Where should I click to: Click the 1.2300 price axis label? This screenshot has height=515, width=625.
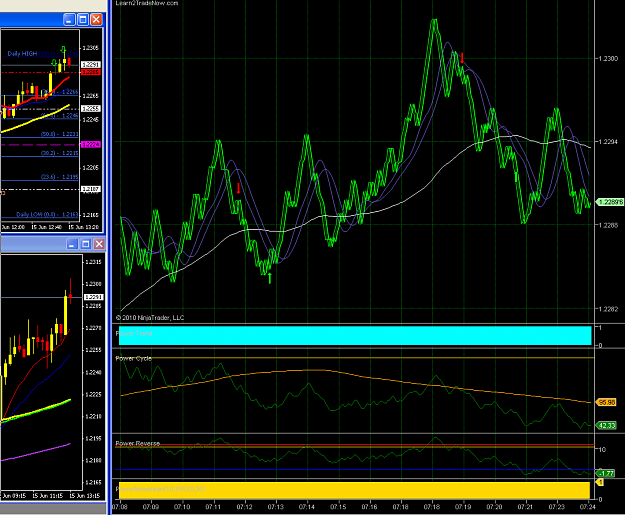click(609, 59)
